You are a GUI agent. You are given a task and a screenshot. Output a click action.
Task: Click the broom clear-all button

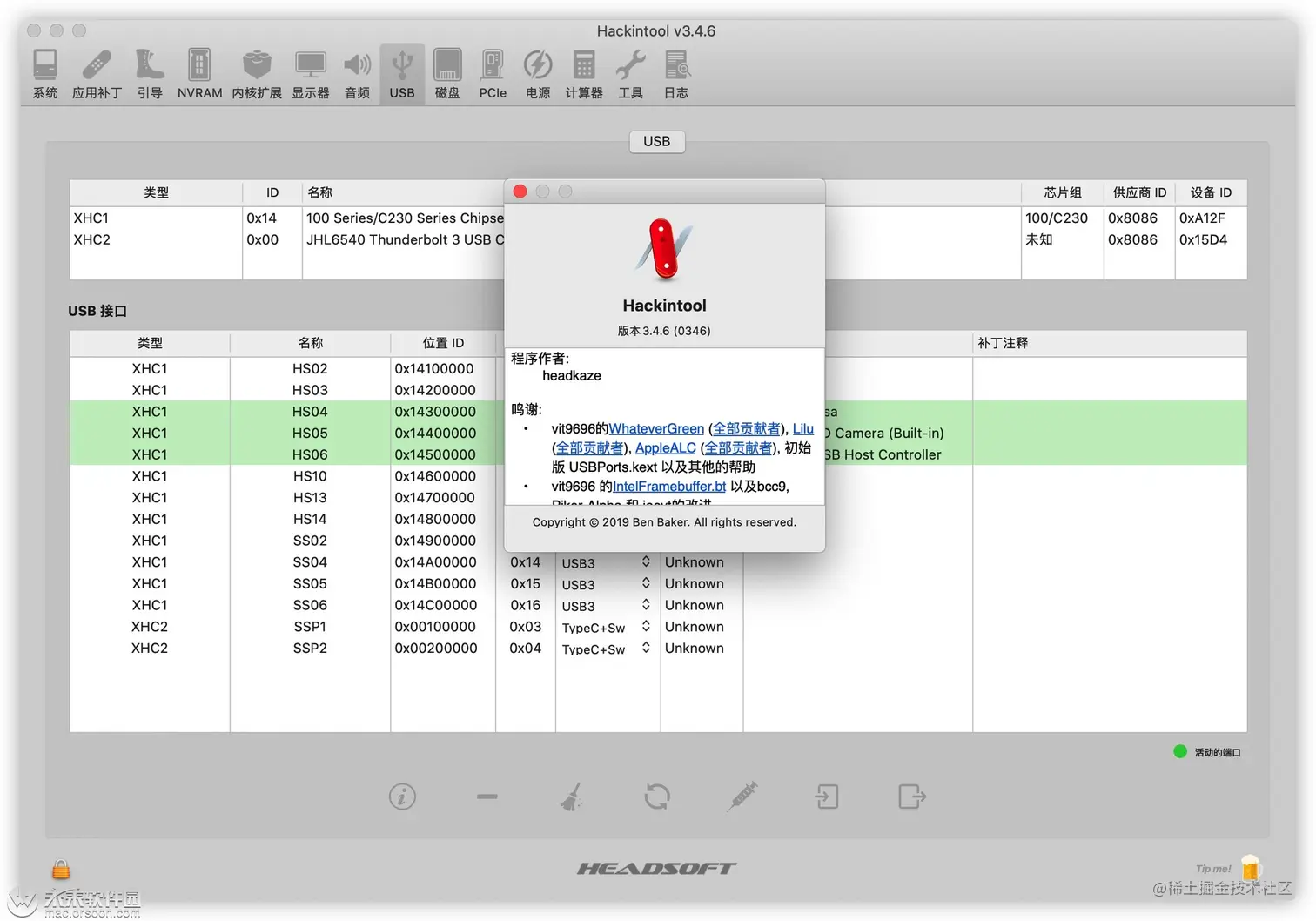572,797
